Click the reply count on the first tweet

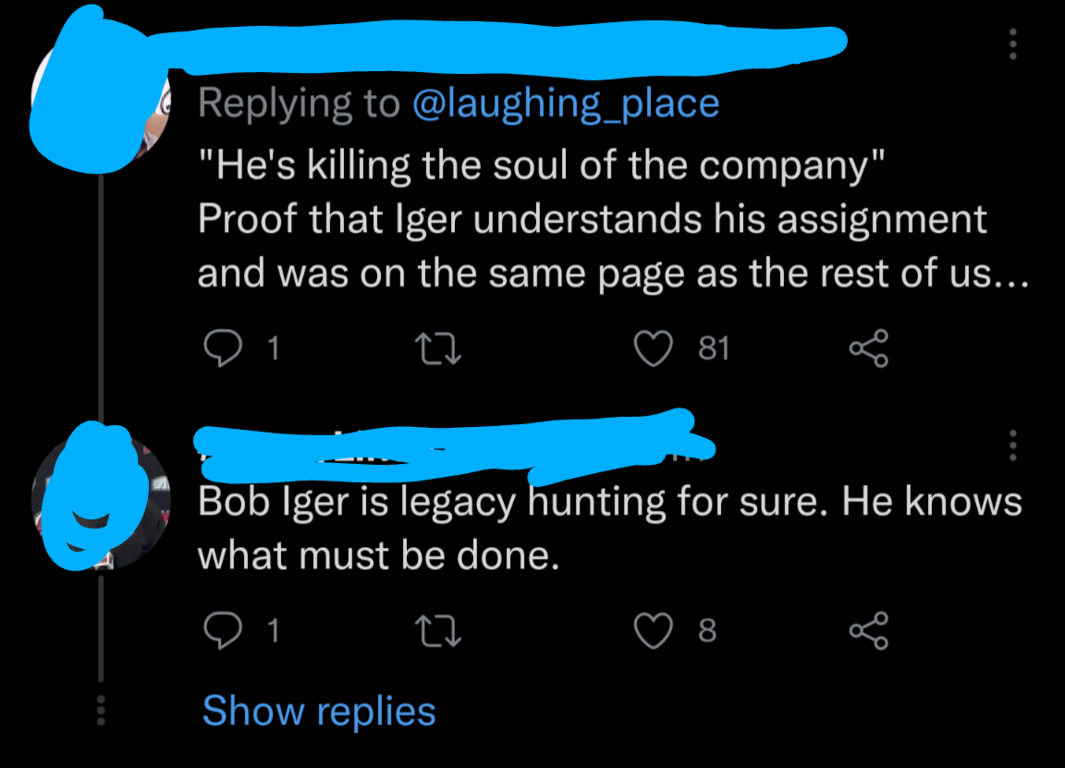(x=275, y=348)
